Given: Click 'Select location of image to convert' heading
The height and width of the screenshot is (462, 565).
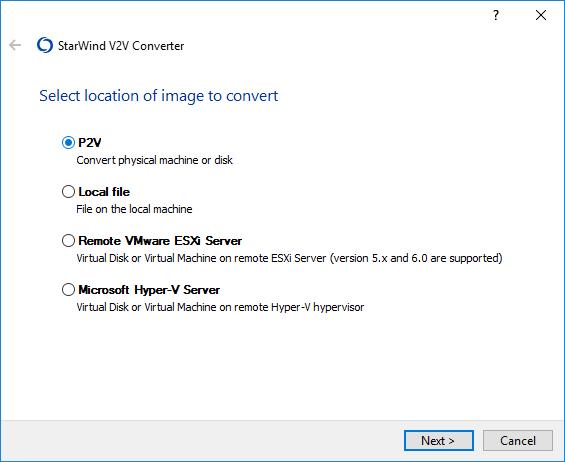Looking at the screenshot, I should [159, 96].
